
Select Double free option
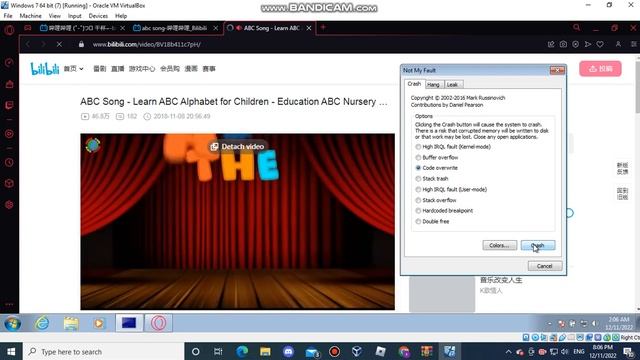click(432, 221)
